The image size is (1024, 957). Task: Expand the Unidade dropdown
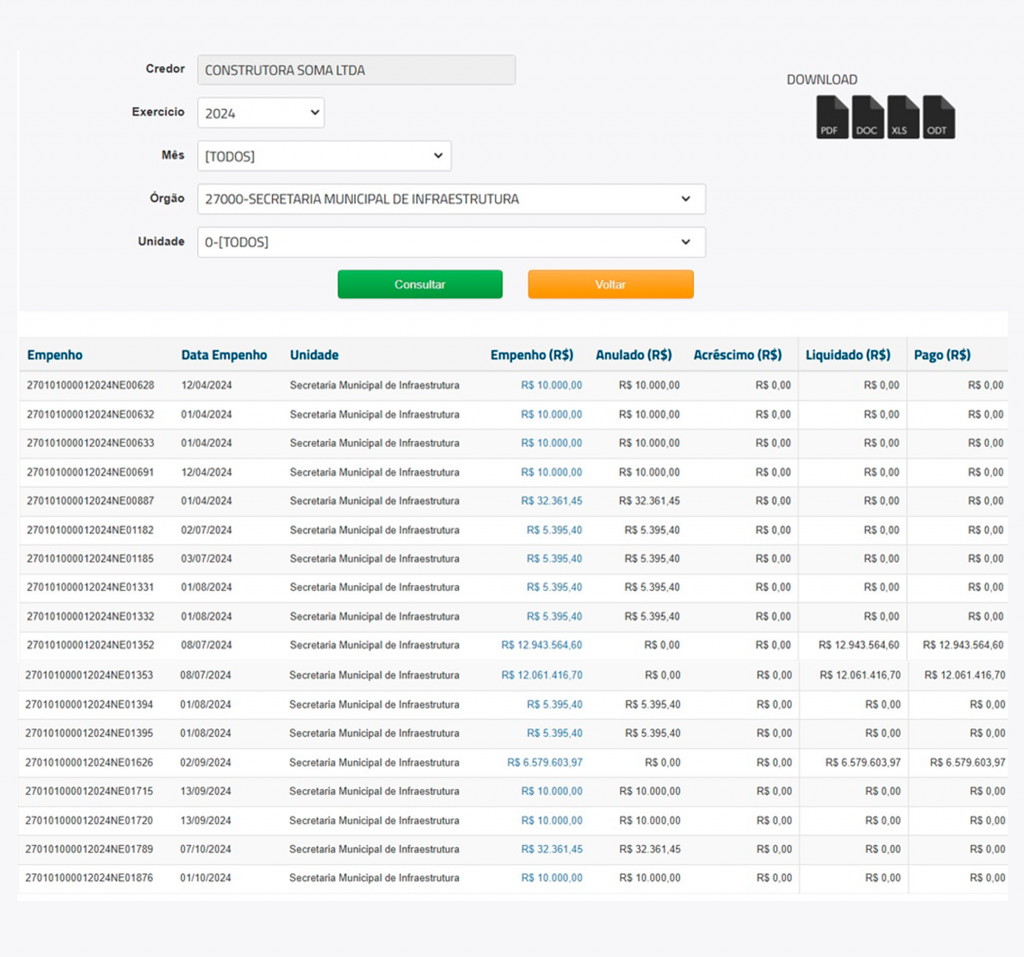(451, 242)
